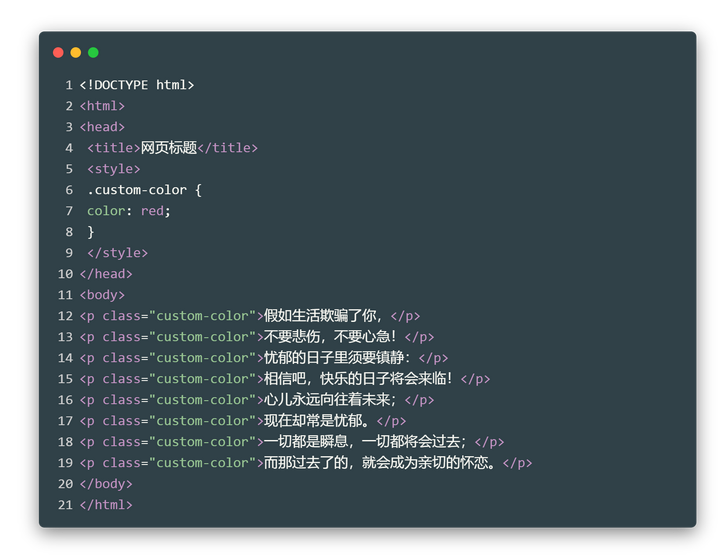Click the text 假如生活欺骗了你 on line 12

pos(320,316)
